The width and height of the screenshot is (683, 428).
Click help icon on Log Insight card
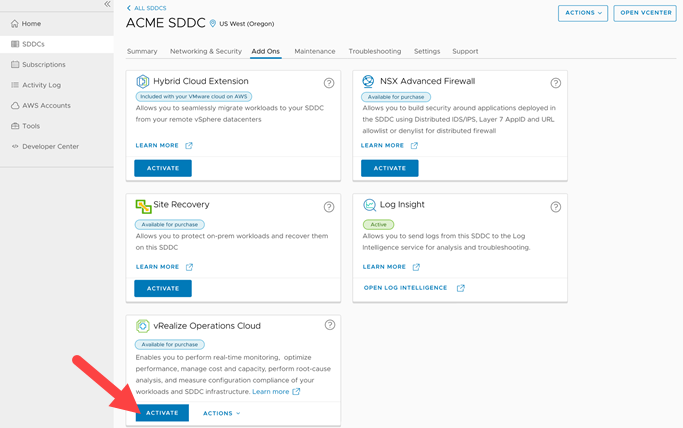tap(556, 207)
